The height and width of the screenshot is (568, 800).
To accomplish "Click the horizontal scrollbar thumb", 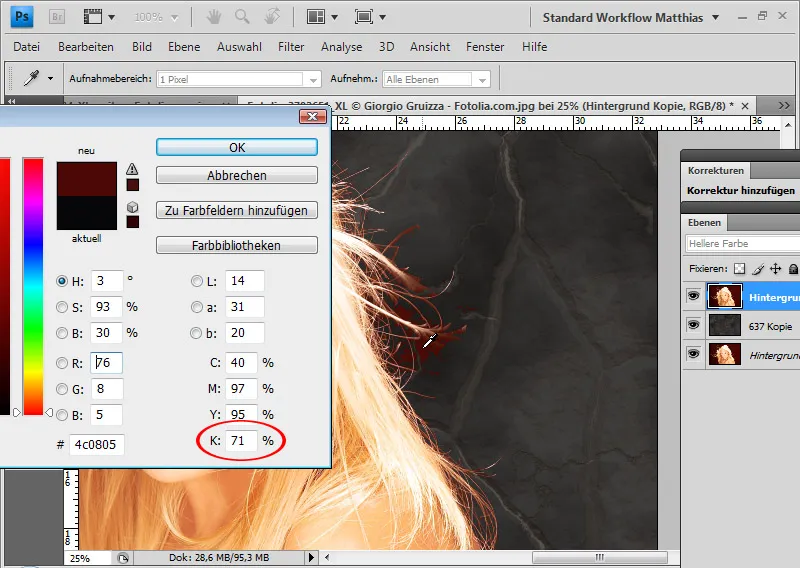I will point(600,557).
